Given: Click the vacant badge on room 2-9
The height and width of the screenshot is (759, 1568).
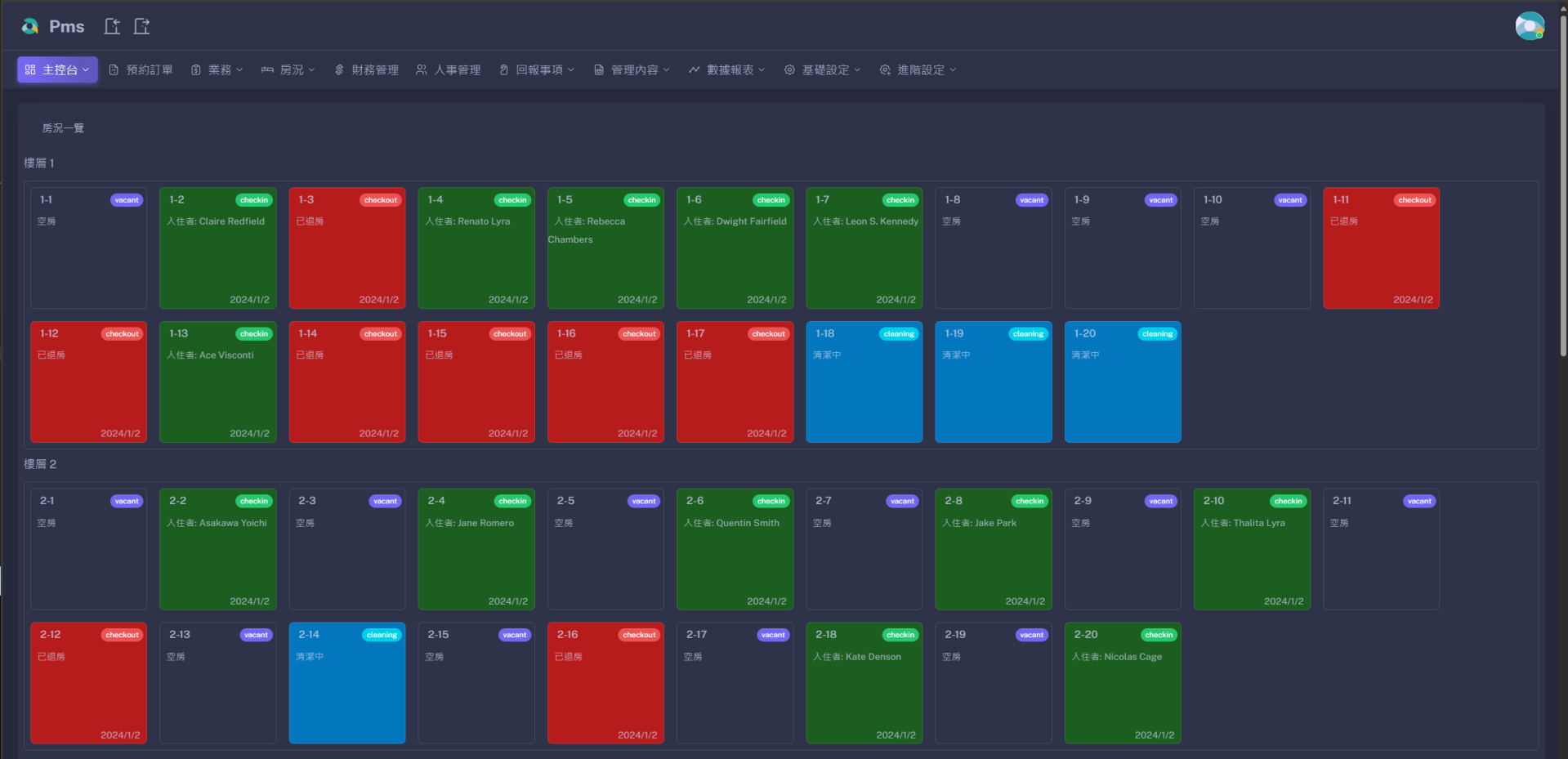Looking at the screenshot, I should pos(1160,502).
